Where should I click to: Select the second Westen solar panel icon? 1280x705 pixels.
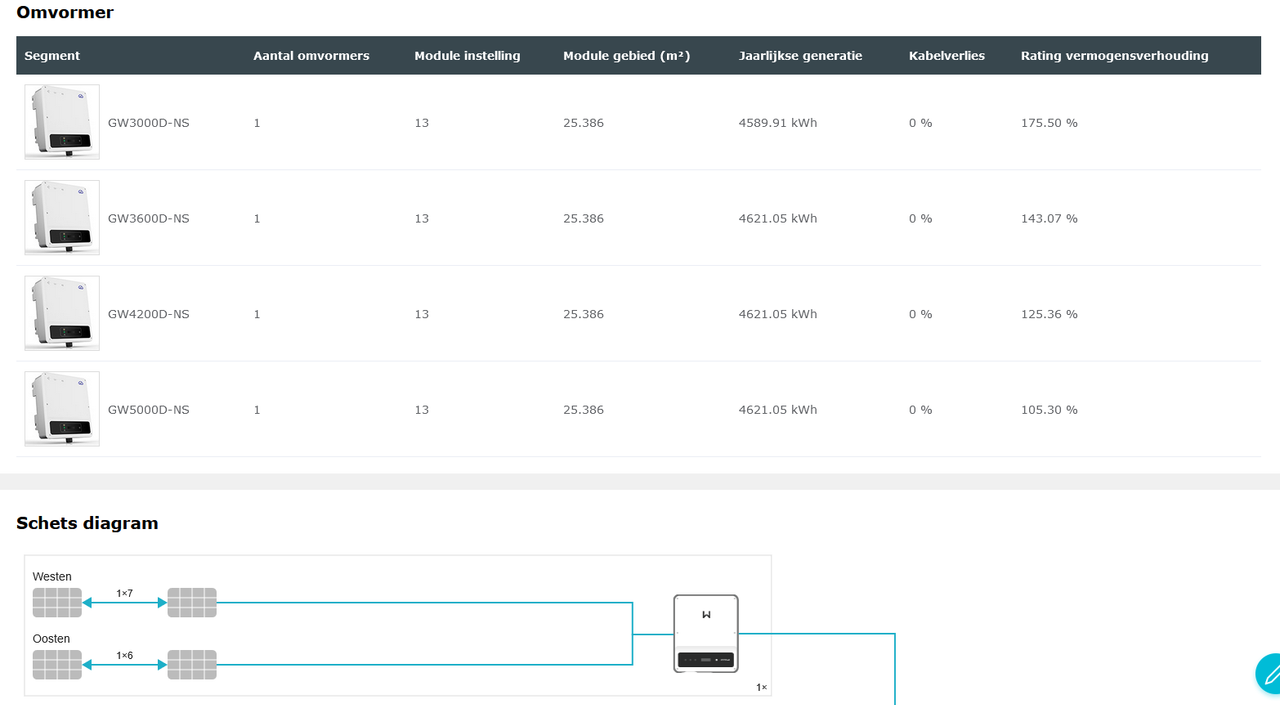point(192,603)
